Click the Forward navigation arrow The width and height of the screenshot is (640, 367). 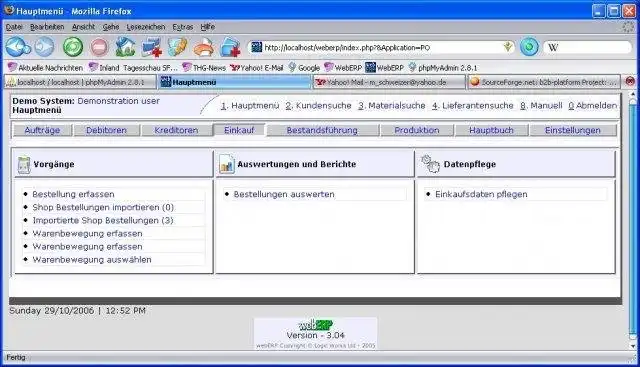coord(44,47)
